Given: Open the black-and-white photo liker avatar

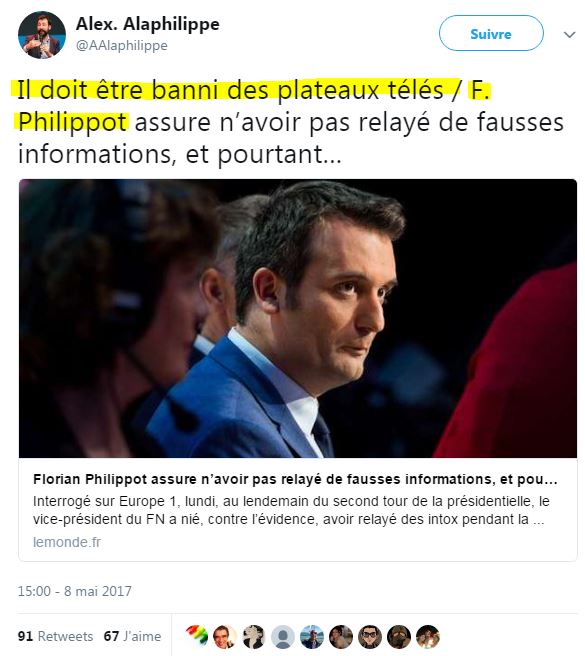Looking at the screenshot, I should point(254,636).
